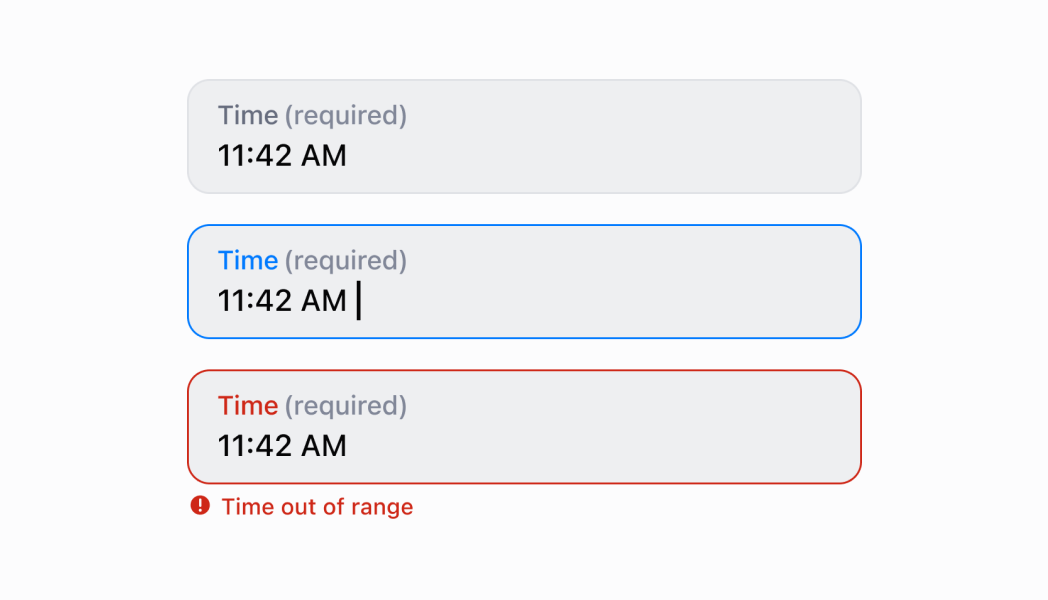Click the red Time label

tap(247, 406)
